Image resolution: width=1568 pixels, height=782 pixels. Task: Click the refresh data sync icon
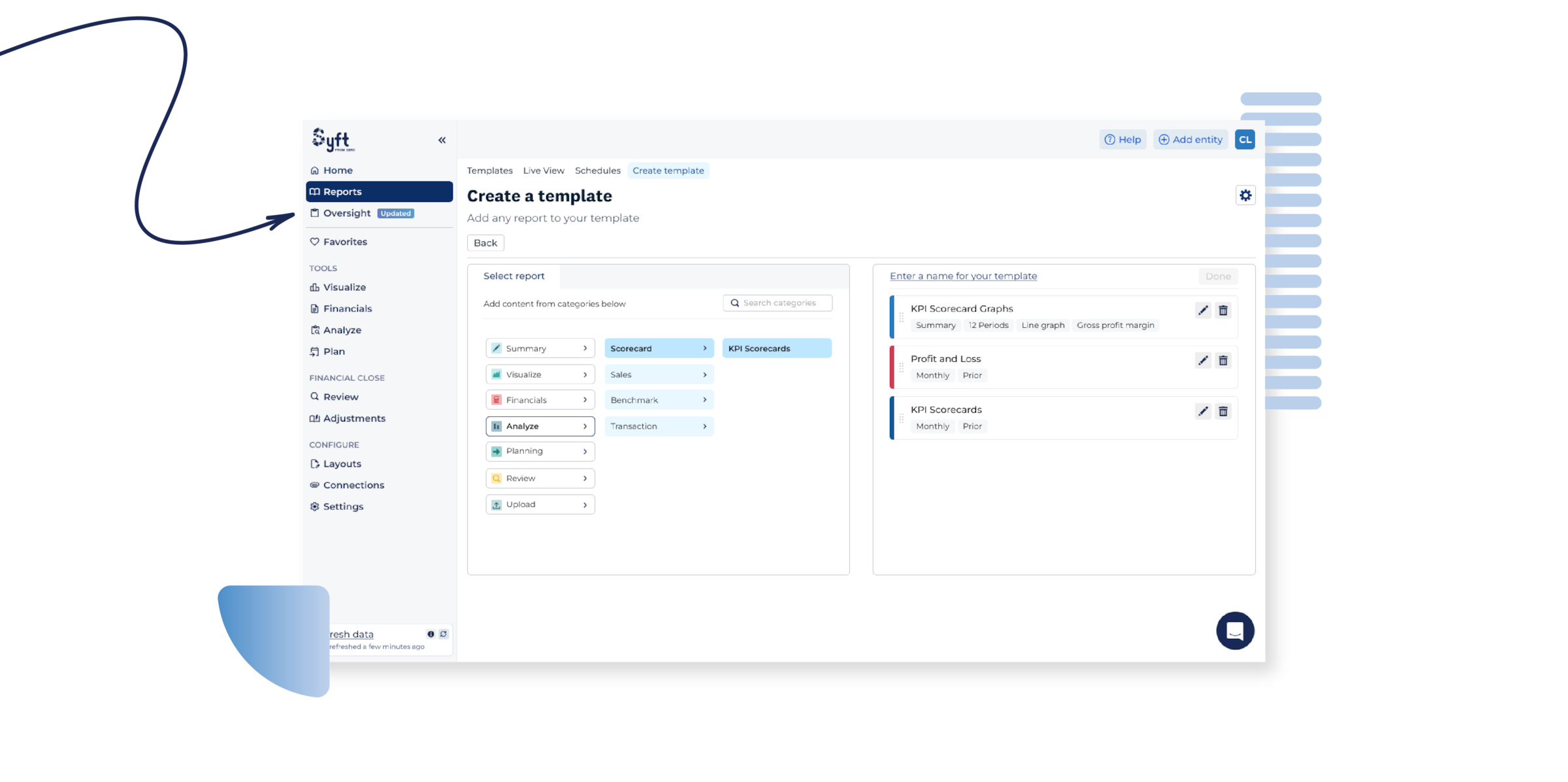(444, 634)
